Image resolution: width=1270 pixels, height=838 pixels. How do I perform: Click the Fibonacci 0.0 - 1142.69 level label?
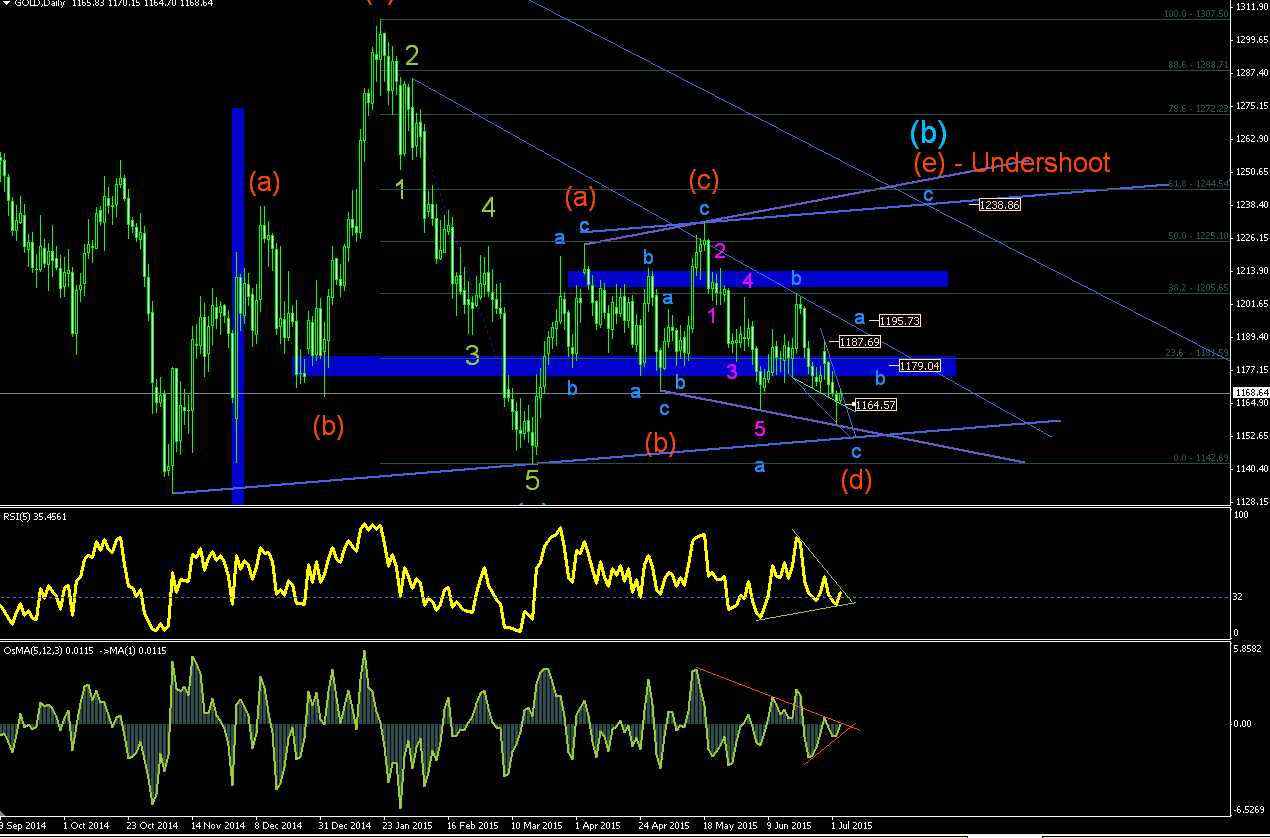point(1199,457)
